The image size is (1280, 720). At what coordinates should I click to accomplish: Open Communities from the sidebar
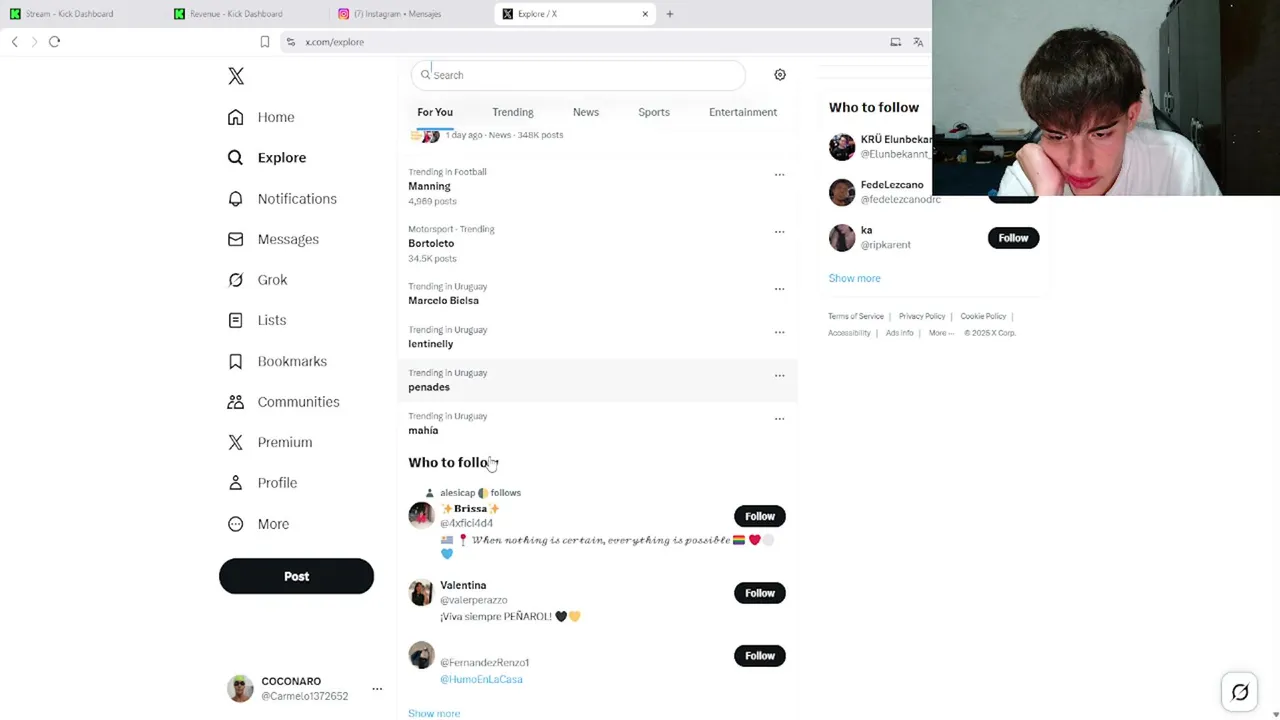point(283,402)
